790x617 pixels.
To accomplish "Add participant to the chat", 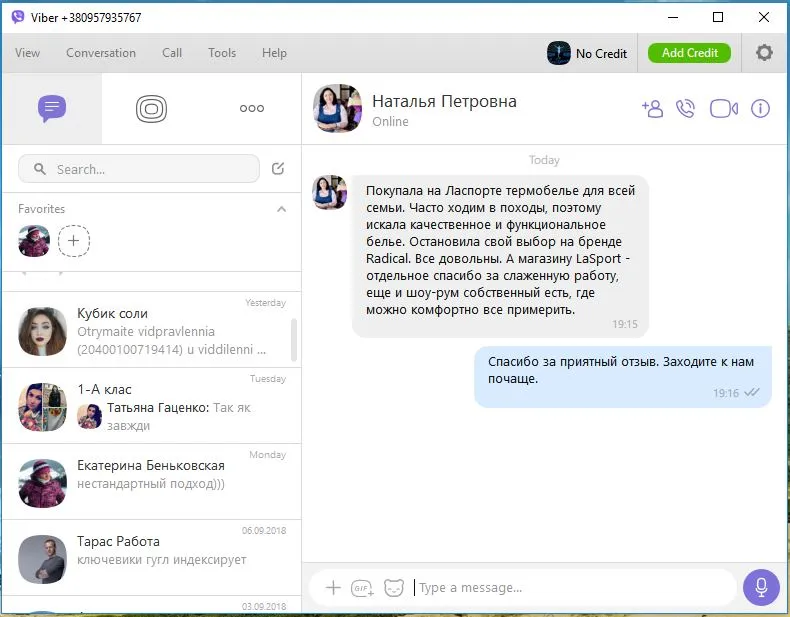I will pyautogui.click(x=652, y=108).
